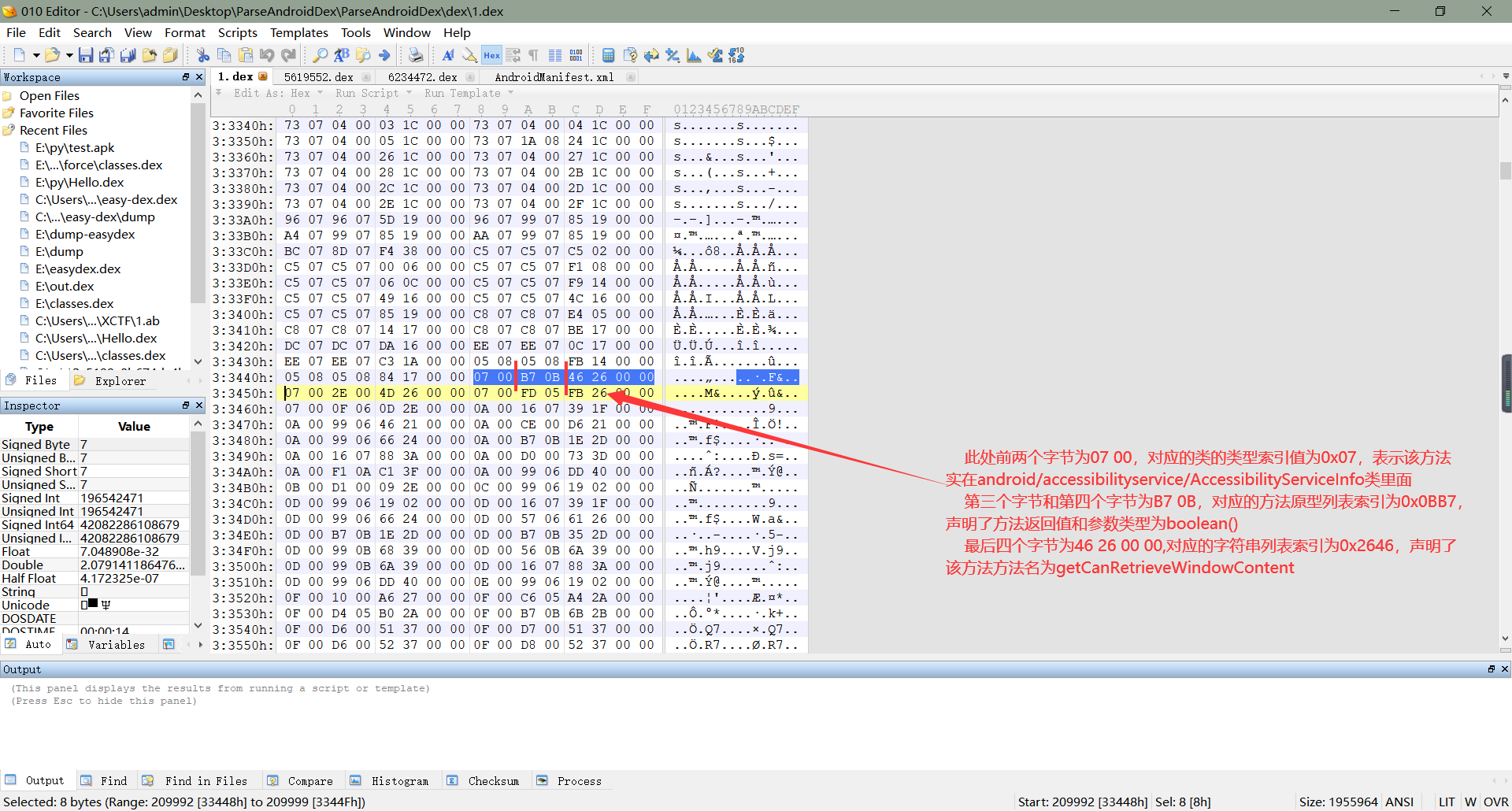Viewport: 1512px width, 811px height.
Task: Cut selection with the scissors icon
Action: [x=203, y=55]
